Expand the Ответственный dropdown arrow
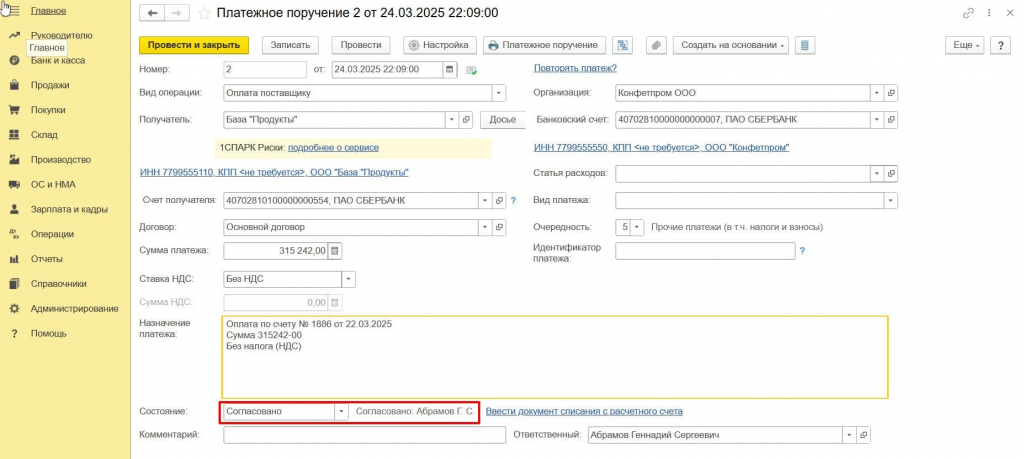1024x459 pixels. point(849,435)
